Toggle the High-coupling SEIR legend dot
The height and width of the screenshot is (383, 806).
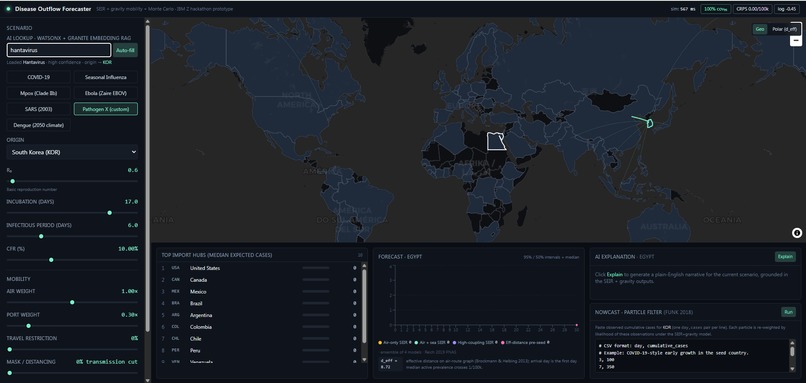[x=455, y=342]
